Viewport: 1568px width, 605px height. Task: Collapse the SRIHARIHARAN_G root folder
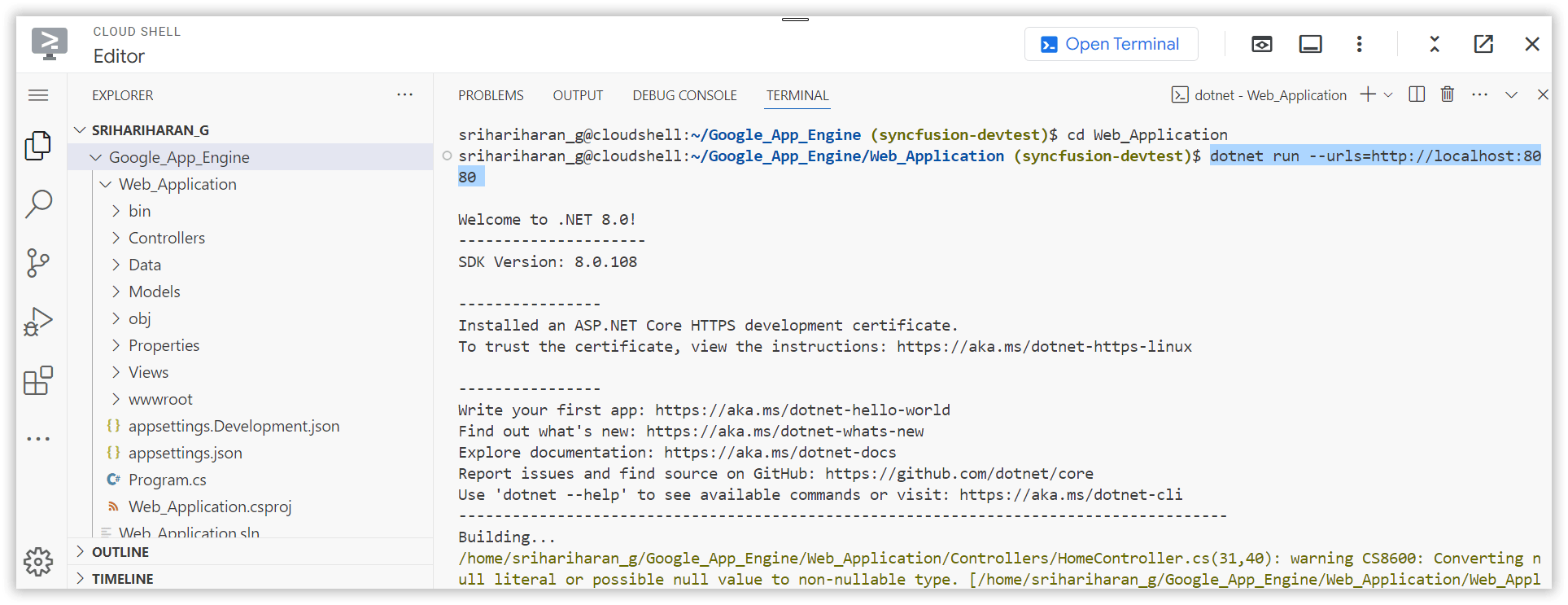coord(80,130)
